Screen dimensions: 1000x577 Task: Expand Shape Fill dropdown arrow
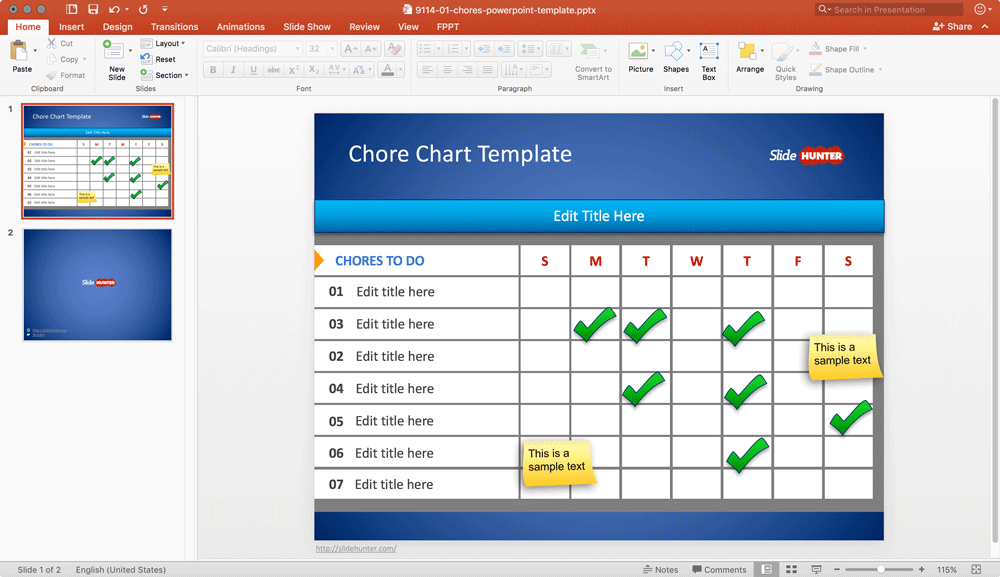pos(865,48)
